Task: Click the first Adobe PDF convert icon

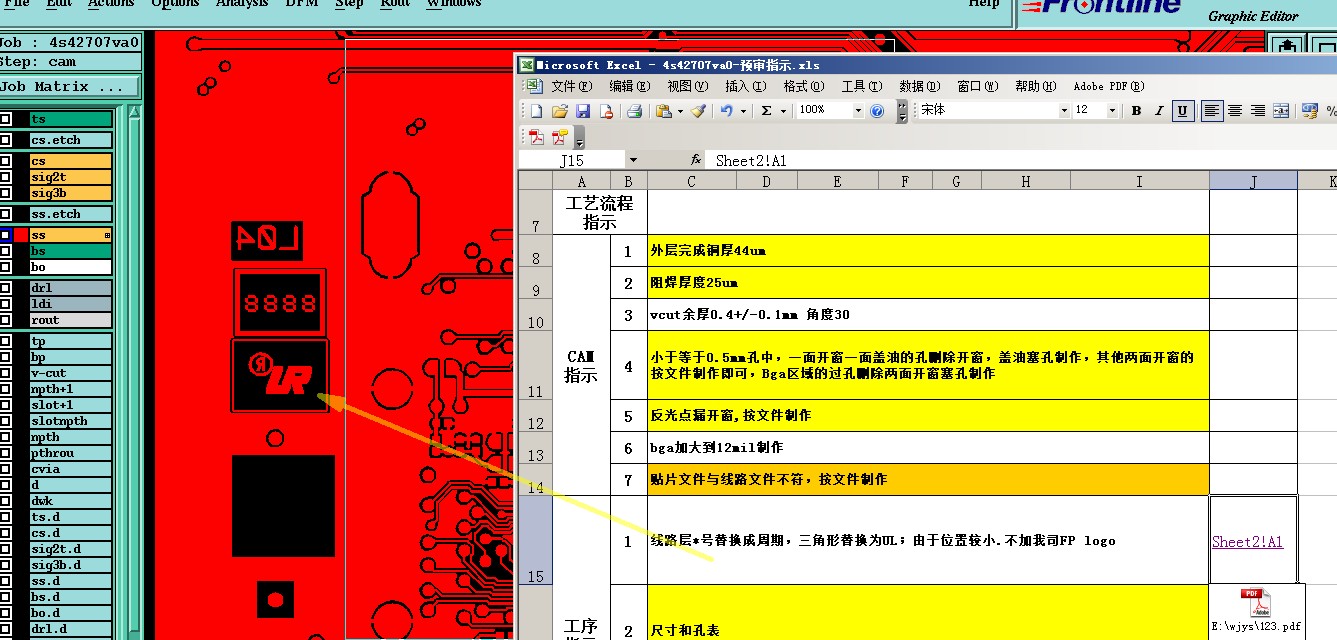Action: point(537,137)
